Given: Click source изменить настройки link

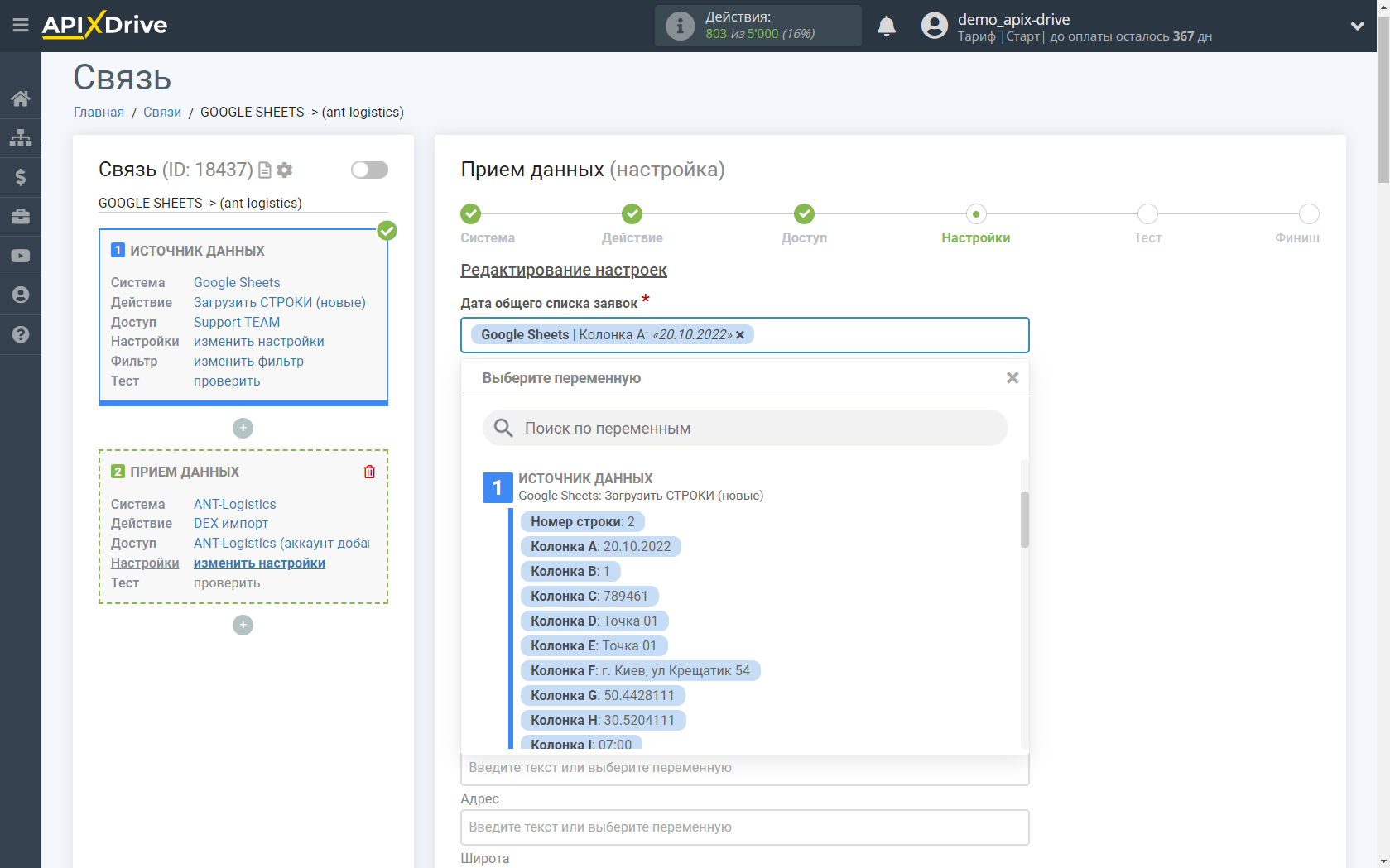Looking at the screenshot, I should [259, 342].
